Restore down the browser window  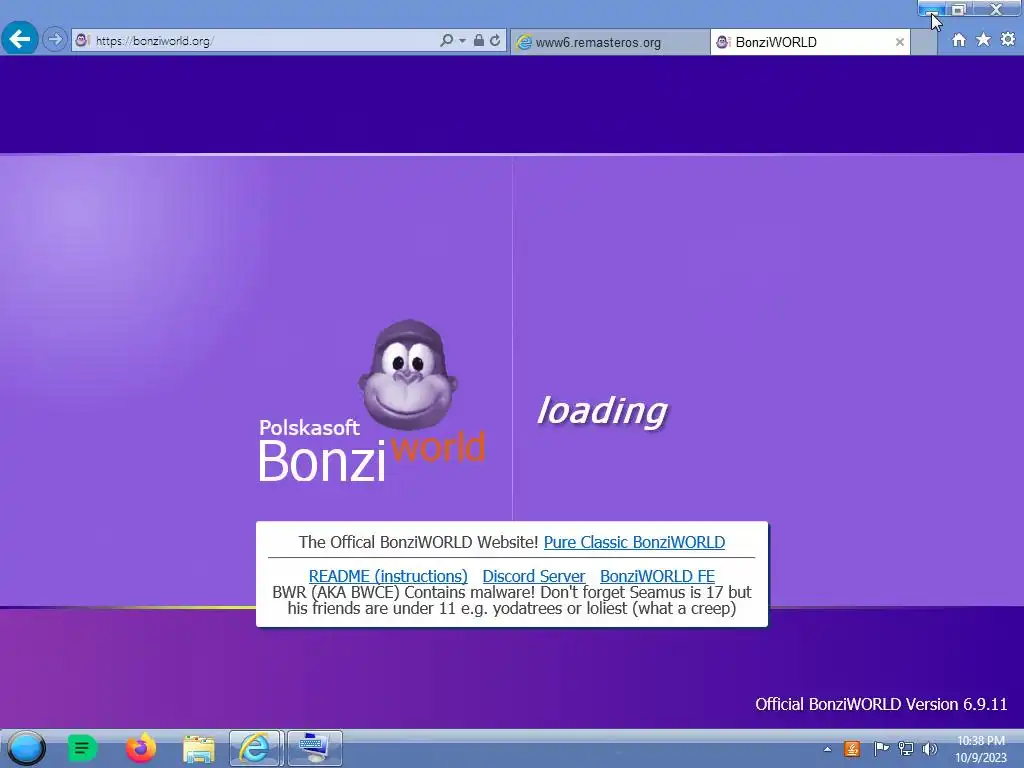959,9
